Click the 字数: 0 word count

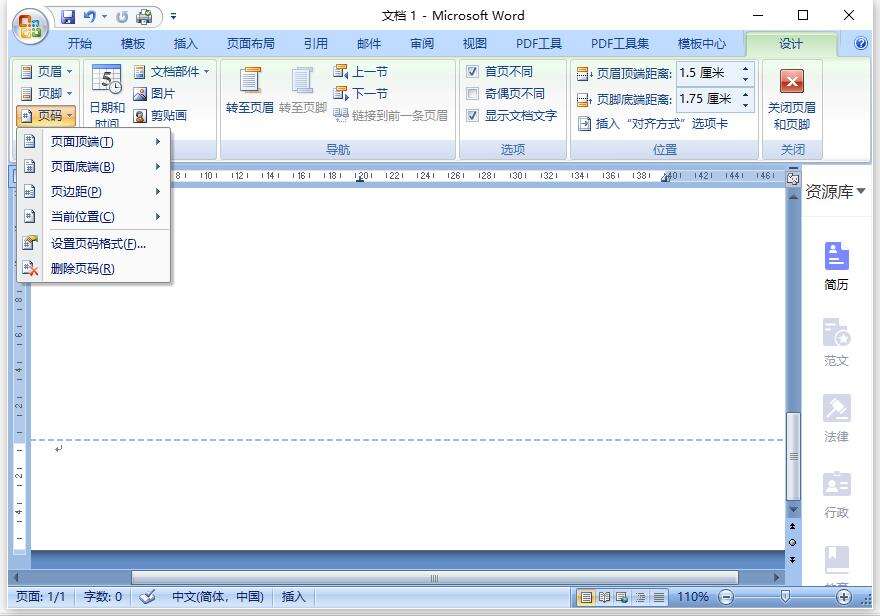[103, 596]
